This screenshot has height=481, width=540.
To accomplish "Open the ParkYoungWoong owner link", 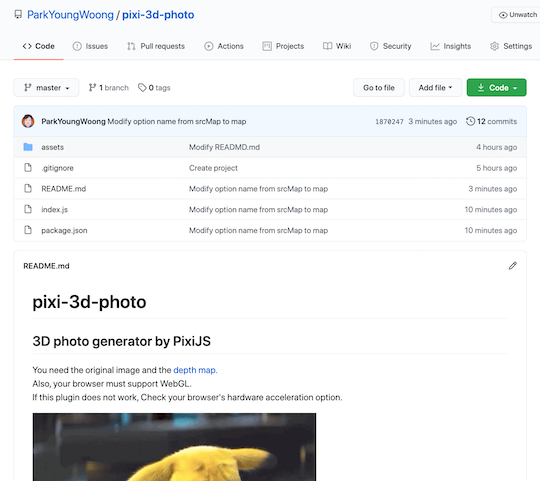I will (70, 15).
